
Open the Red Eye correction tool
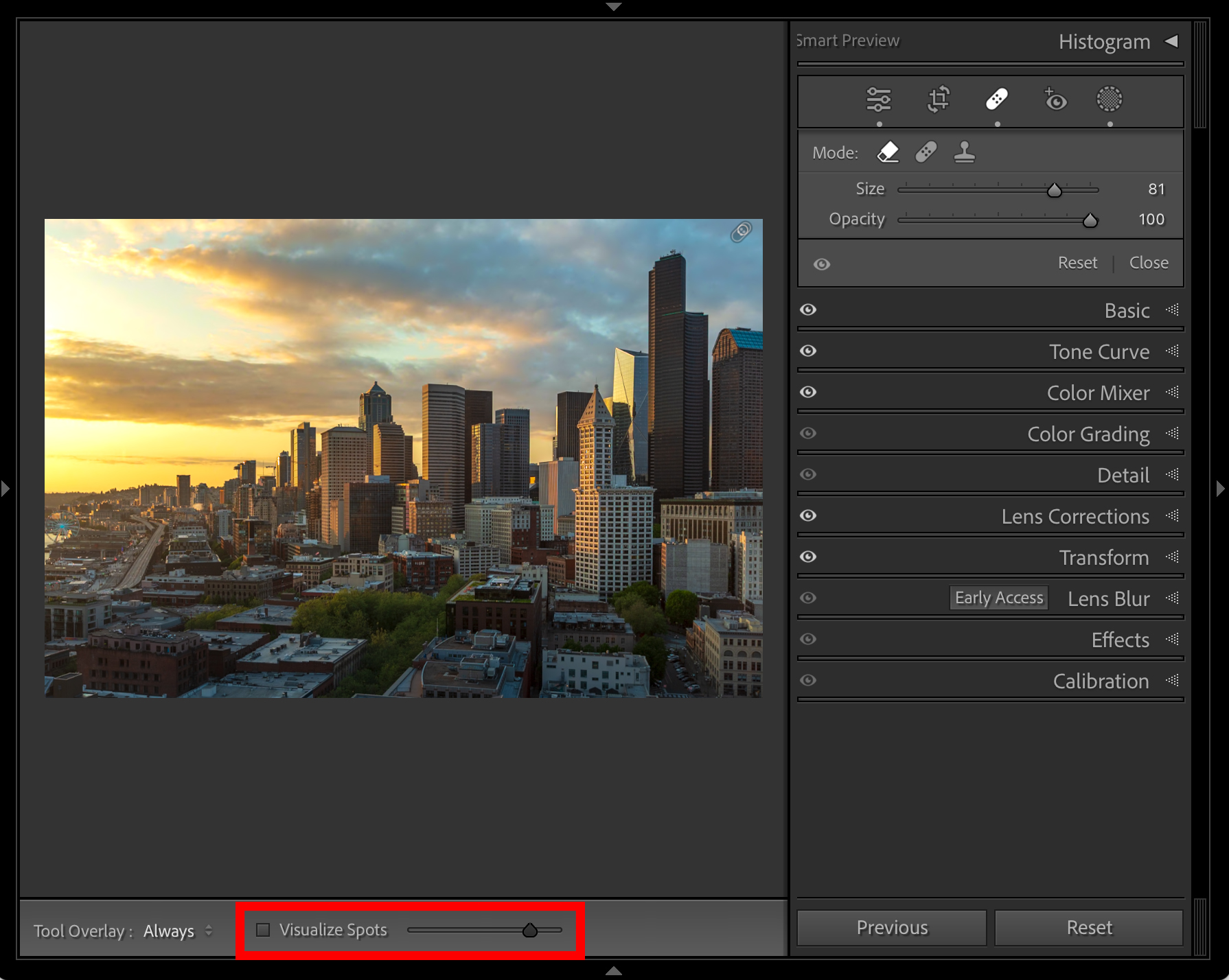(x=1055, y=100)
